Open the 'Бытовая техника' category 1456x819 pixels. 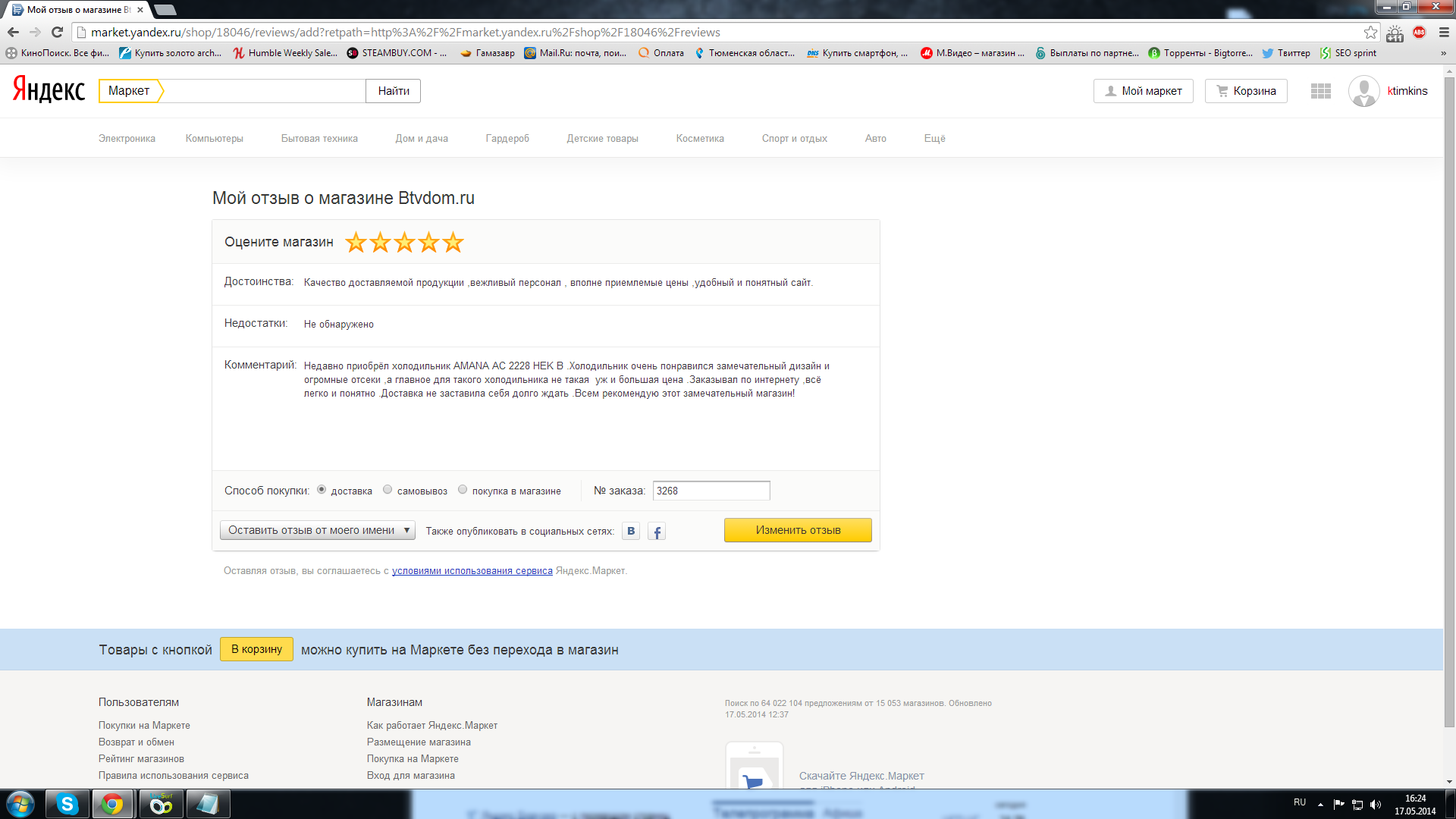click(x=319, y=139)
